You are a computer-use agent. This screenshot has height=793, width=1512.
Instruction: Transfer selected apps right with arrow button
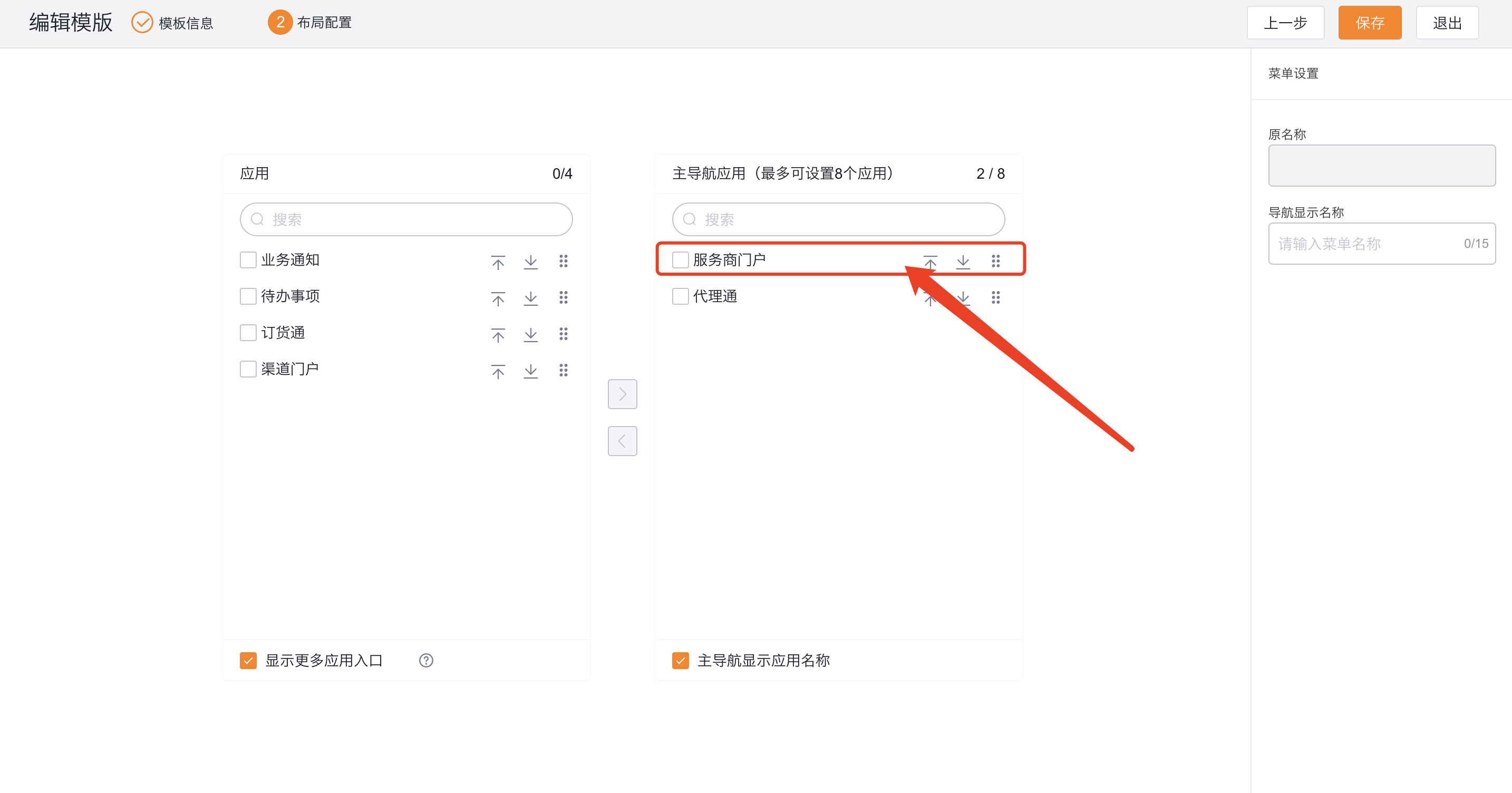(622, 394)
